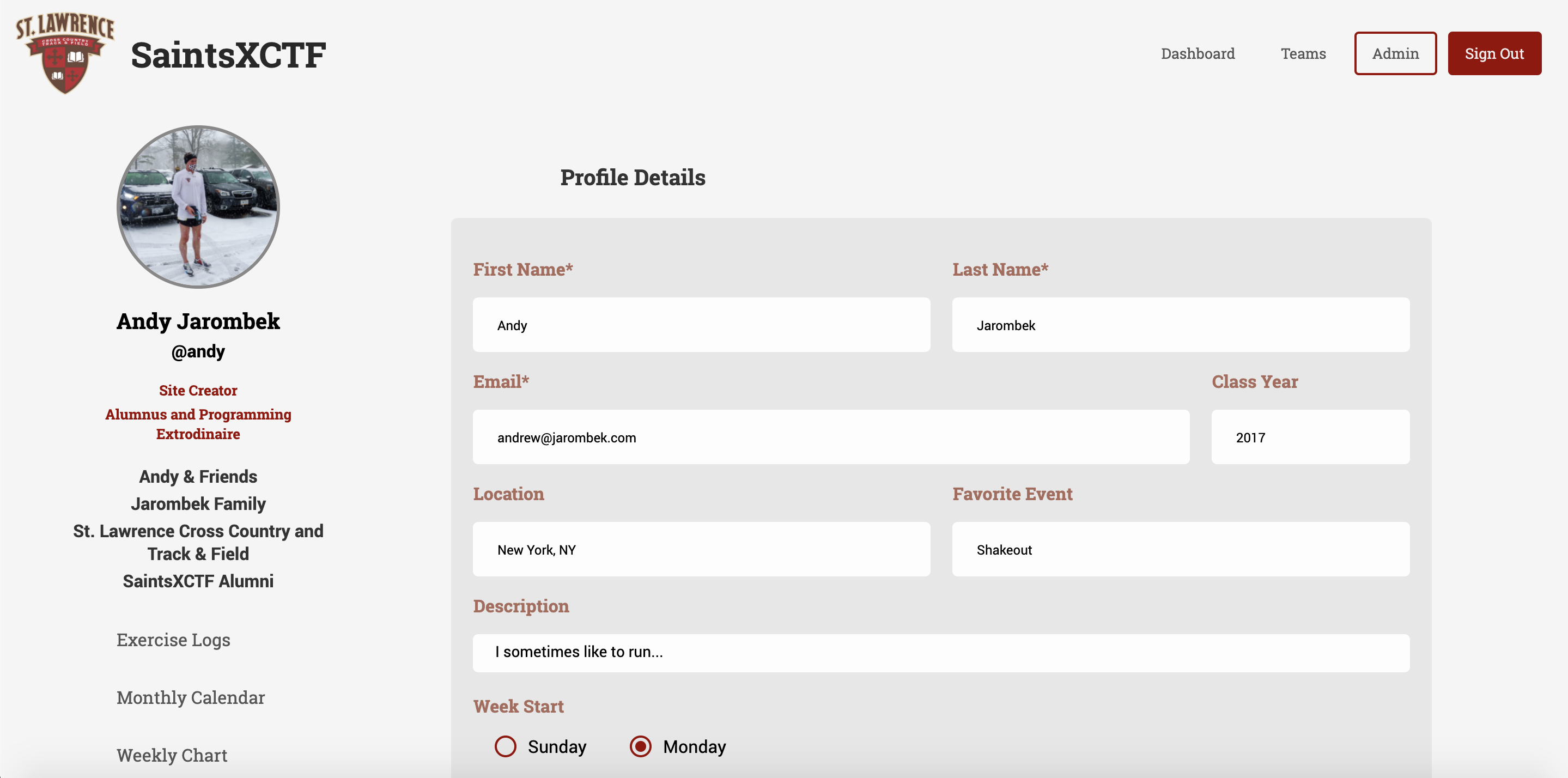Select the Sunday week start option

click(x=505, y=746)
